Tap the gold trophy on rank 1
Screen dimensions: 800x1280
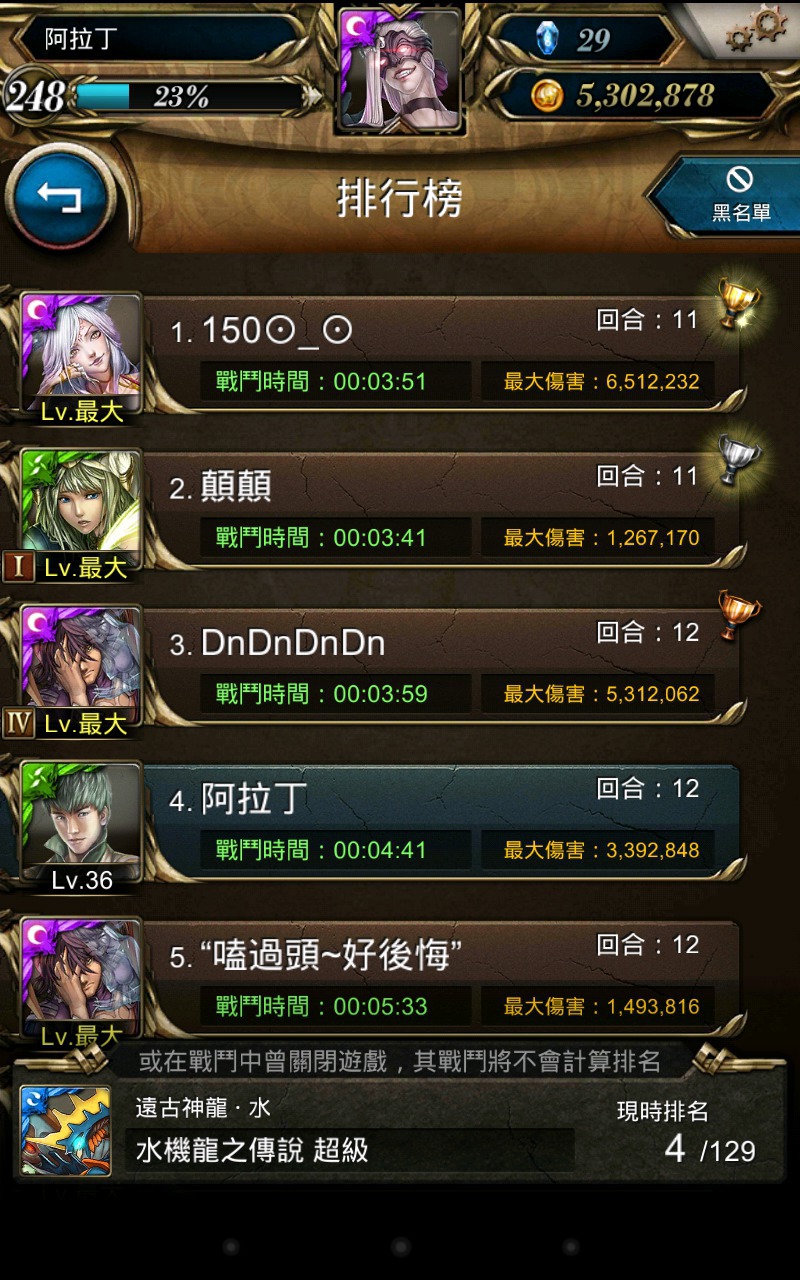[x=738, y=303]
